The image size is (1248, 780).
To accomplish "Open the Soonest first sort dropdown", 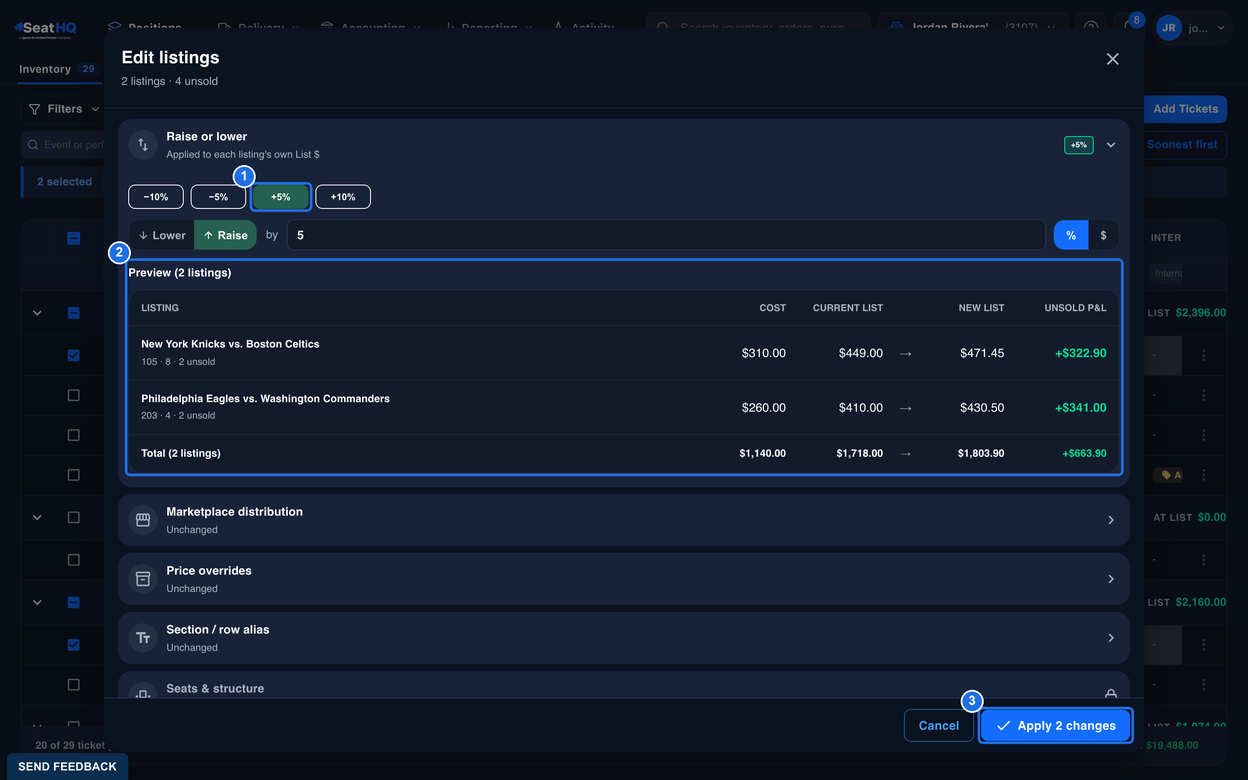I will point(1186,145).
